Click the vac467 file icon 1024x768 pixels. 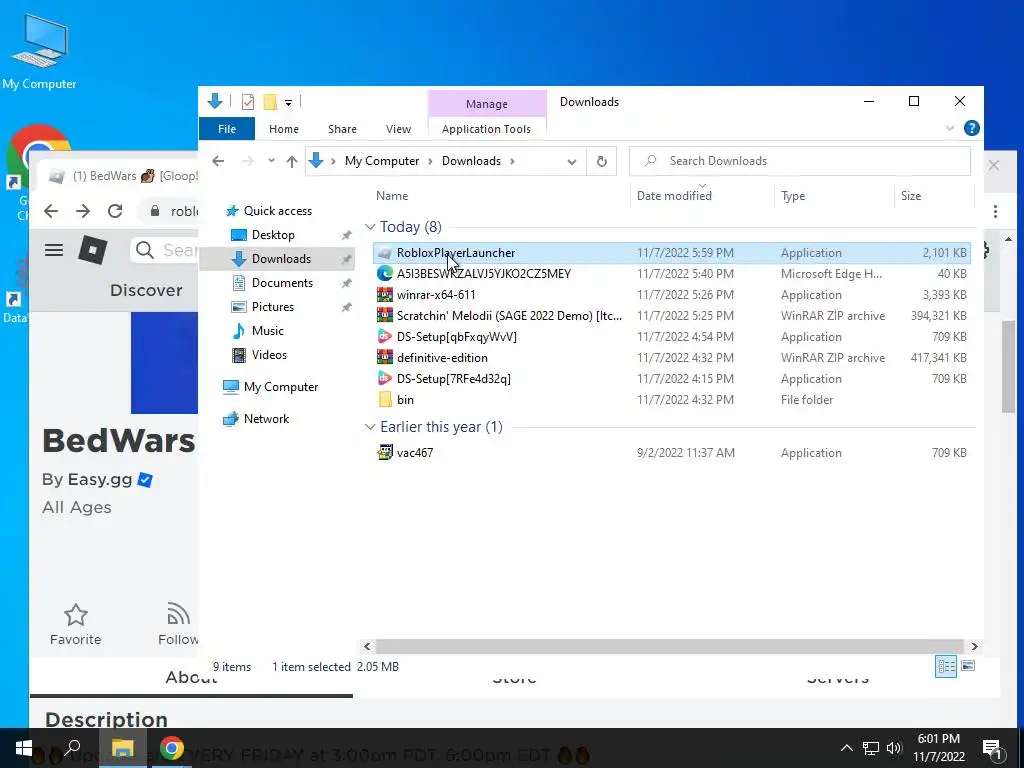click(x=385, y=453)
